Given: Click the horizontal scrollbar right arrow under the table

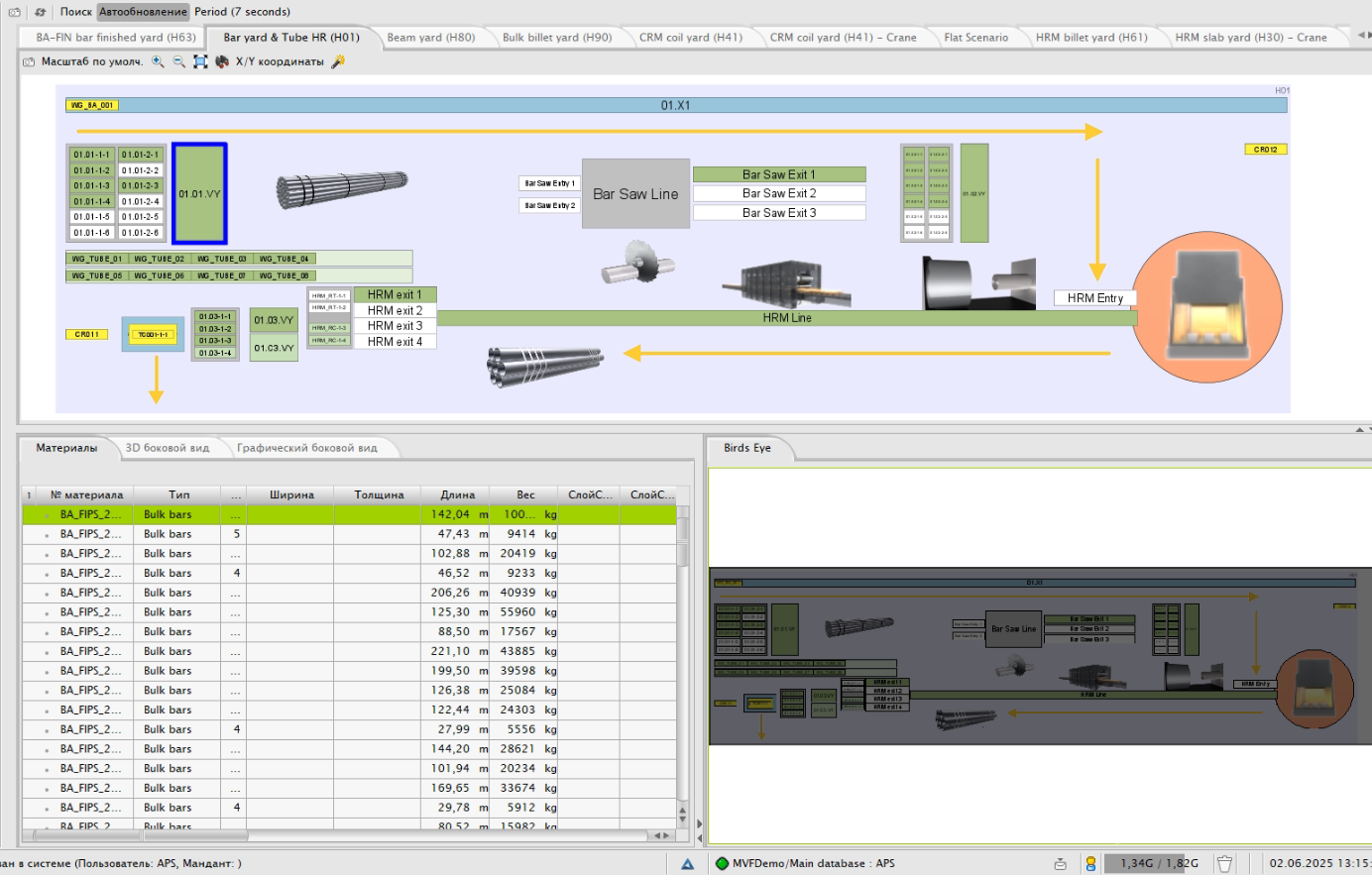Looking at the screenshot, I should [x=665, y=836].
